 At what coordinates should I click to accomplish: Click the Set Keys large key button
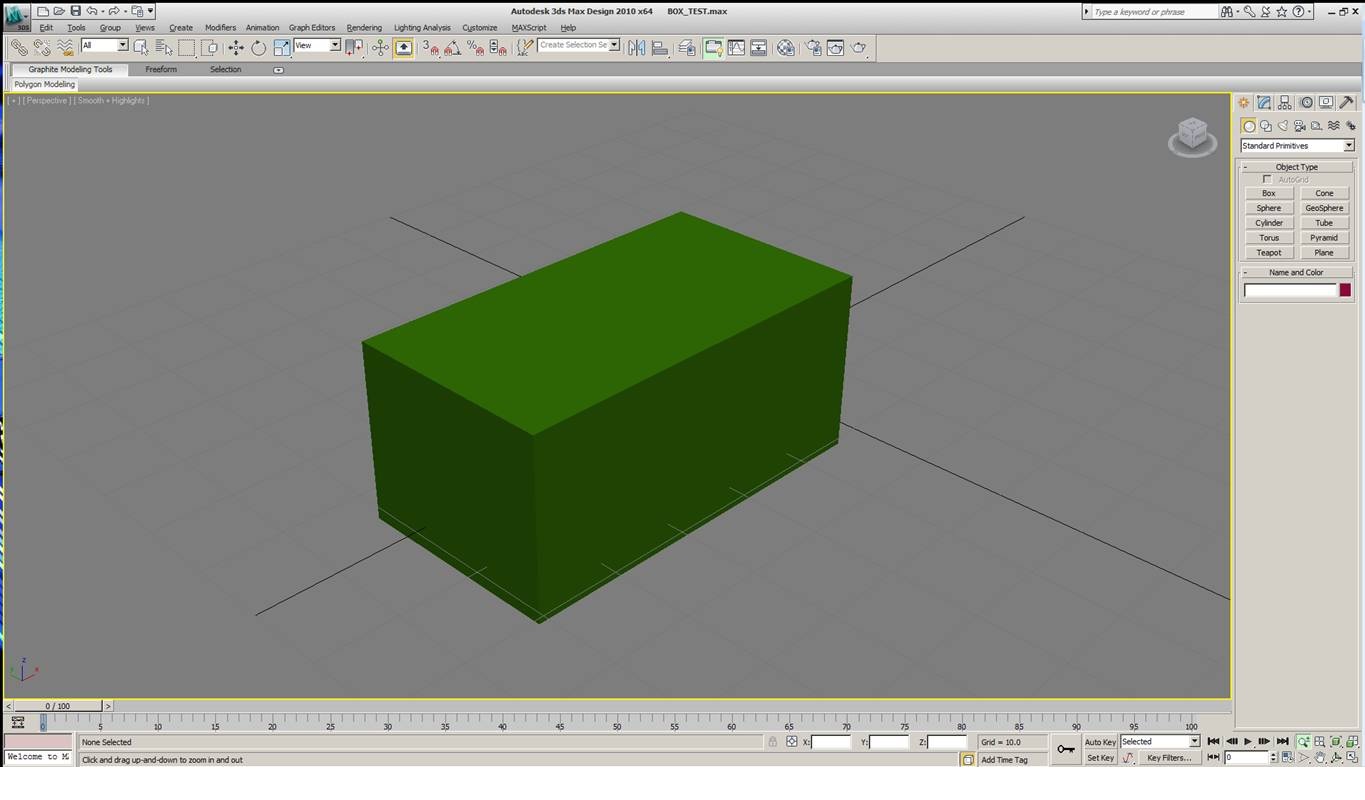[1066, 749]
